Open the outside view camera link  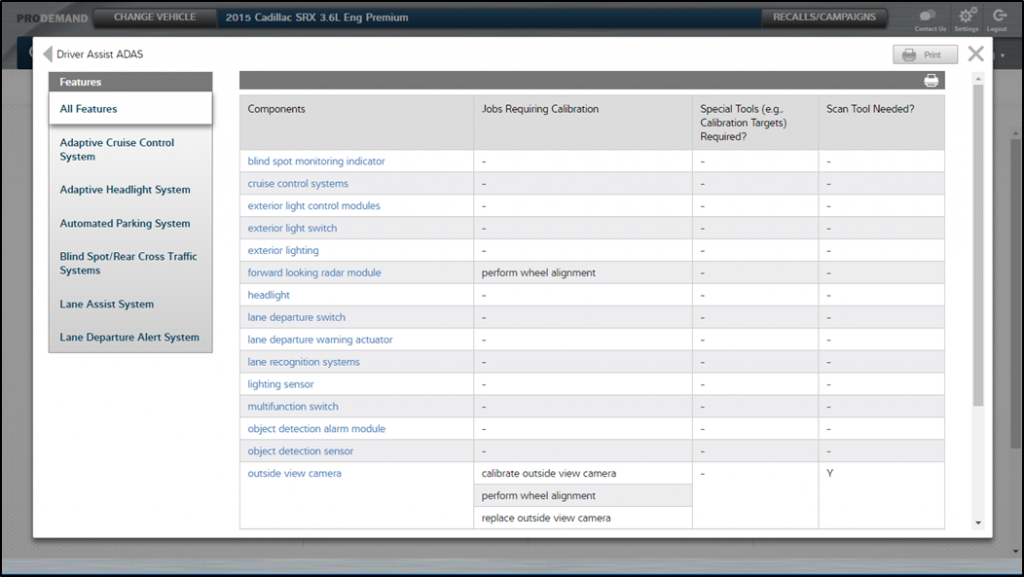point(294,474)
